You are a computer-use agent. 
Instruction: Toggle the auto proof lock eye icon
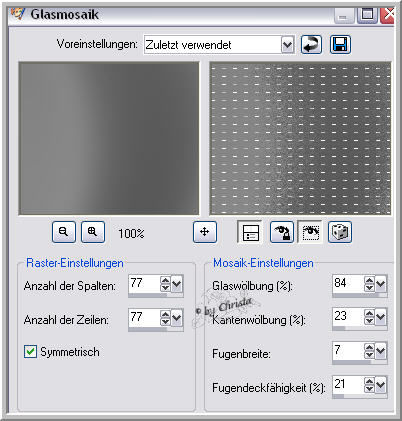pos(282,232)
